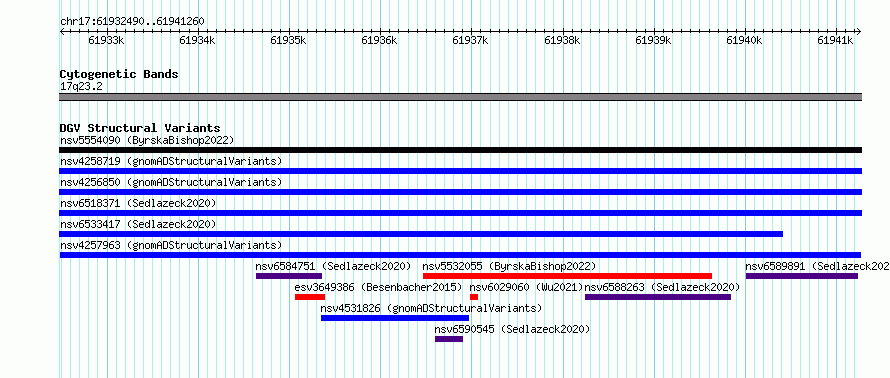Screen dimensions: 890x378
Task: Open the nsv6588263 (Sedlazeck2020) label
Action: click(x=662, y=287)
